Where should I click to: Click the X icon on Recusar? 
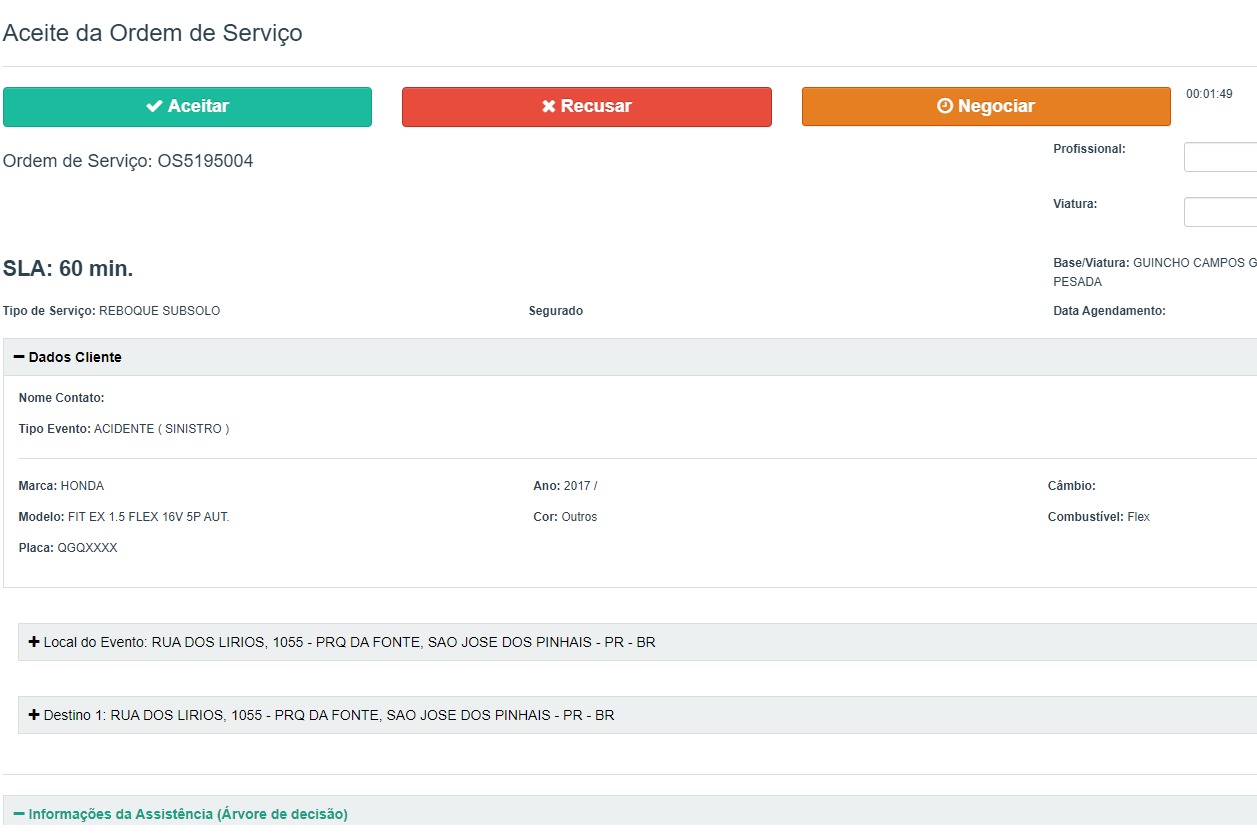pos(548,106)
